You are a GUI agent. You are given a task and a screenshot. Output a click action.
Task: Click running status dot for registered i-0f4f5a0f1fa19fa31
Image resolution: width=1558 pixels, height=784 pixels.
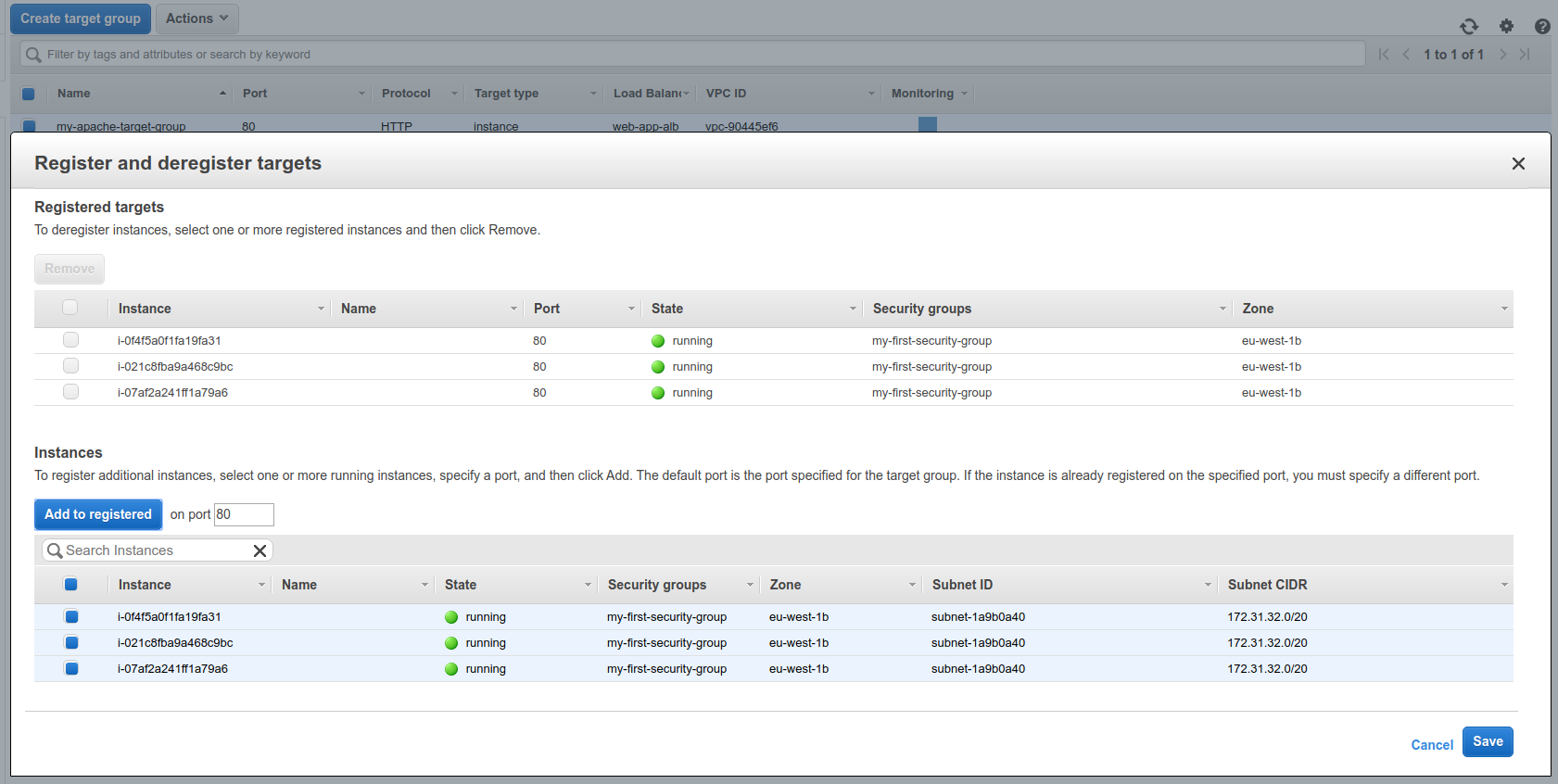coord(658,341)
